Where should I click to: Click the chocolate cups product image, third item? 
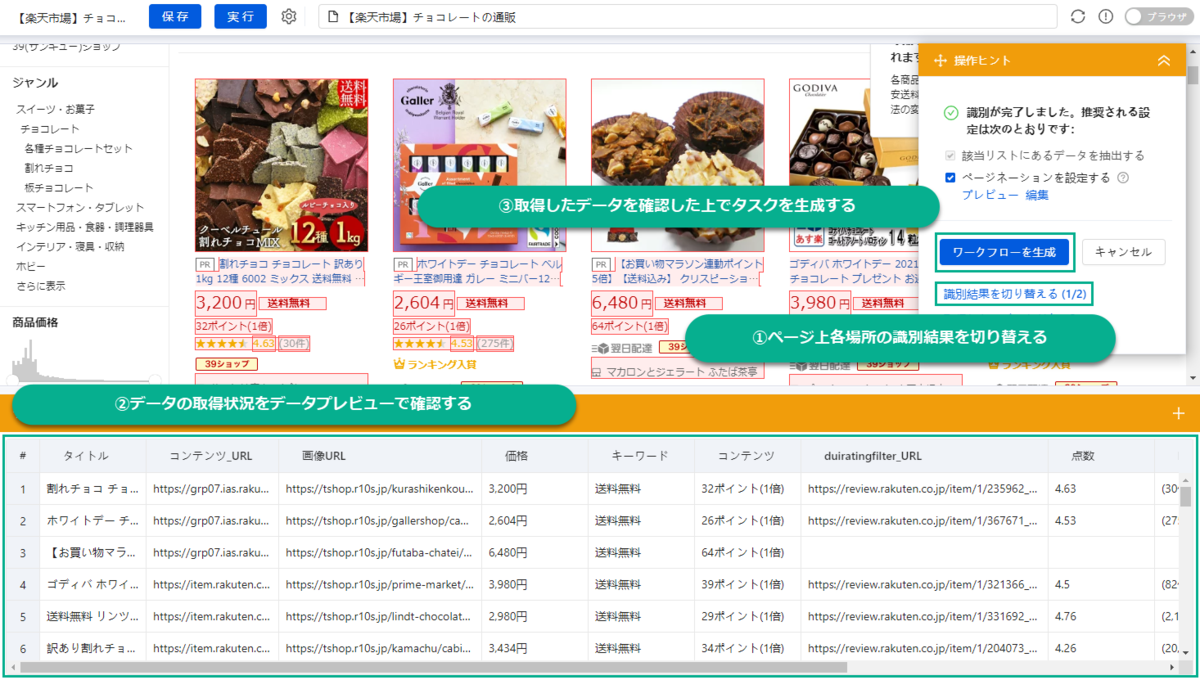coord(678,165)
